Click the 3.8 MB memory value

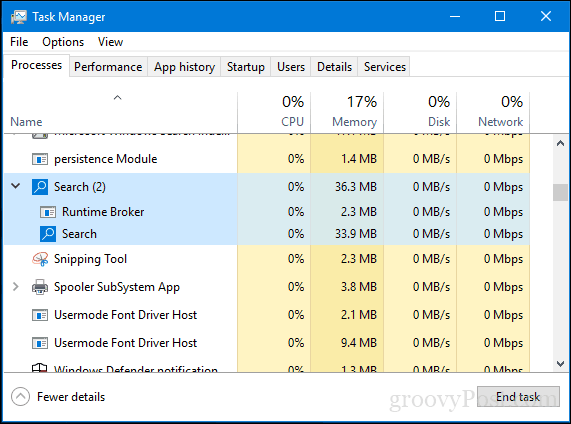coord(359,287)
